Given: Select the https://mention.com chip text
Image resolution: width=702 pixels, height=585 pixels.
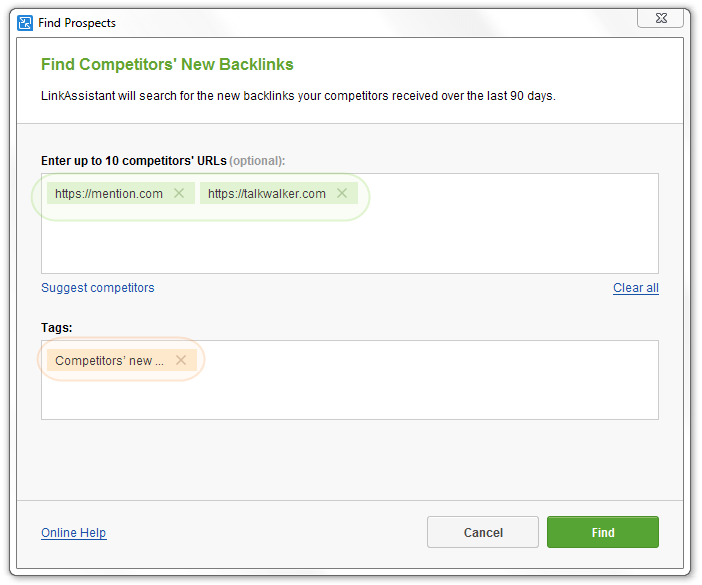Looking at the screenshot, I should (x=109, y=194).
